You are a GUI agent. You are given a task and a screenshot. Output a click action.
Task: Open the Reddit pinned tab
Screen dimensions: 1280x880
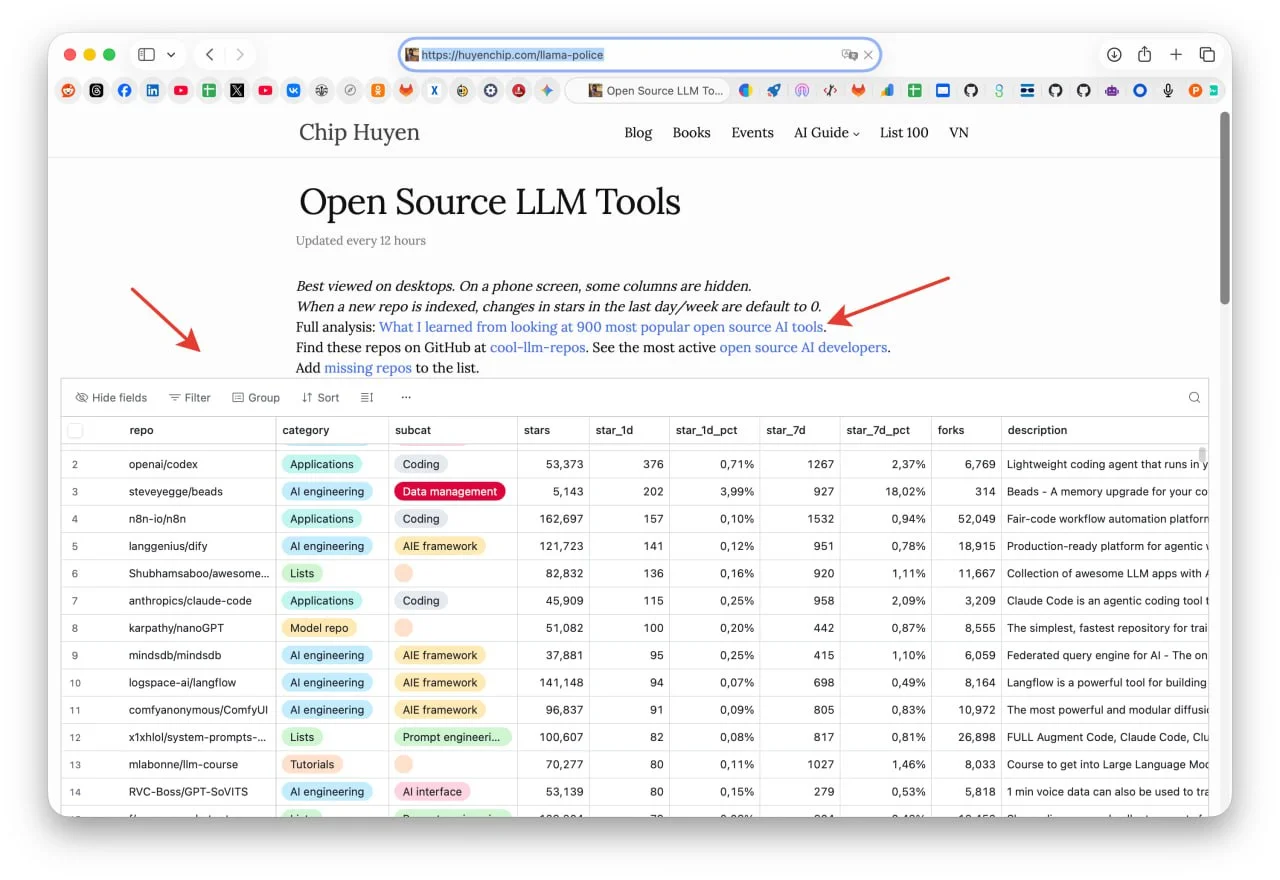[68, 90]
